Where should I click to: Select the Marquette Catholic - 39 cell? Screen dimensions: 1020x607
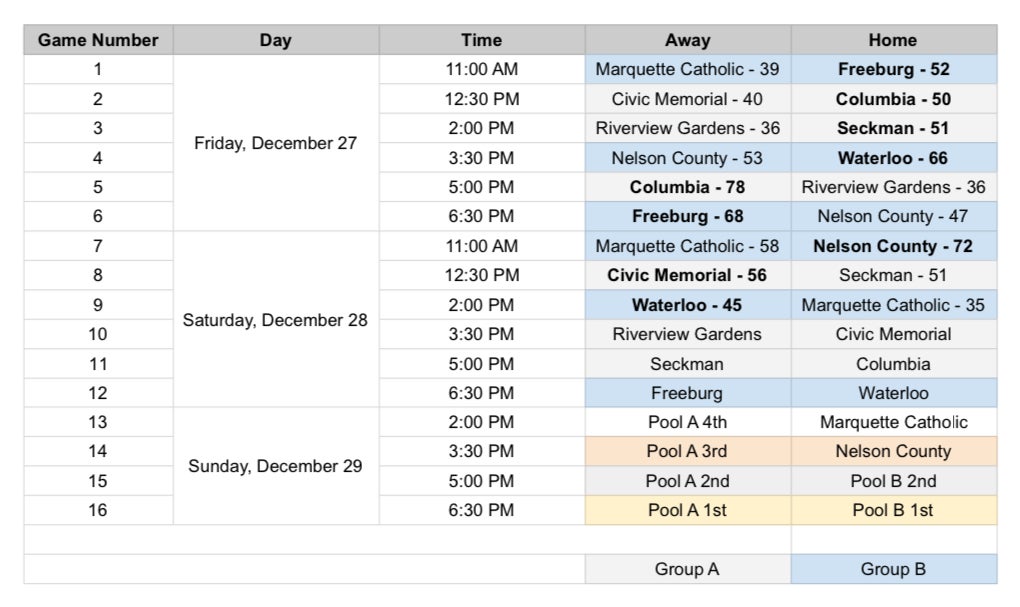[x=687, y=70]
